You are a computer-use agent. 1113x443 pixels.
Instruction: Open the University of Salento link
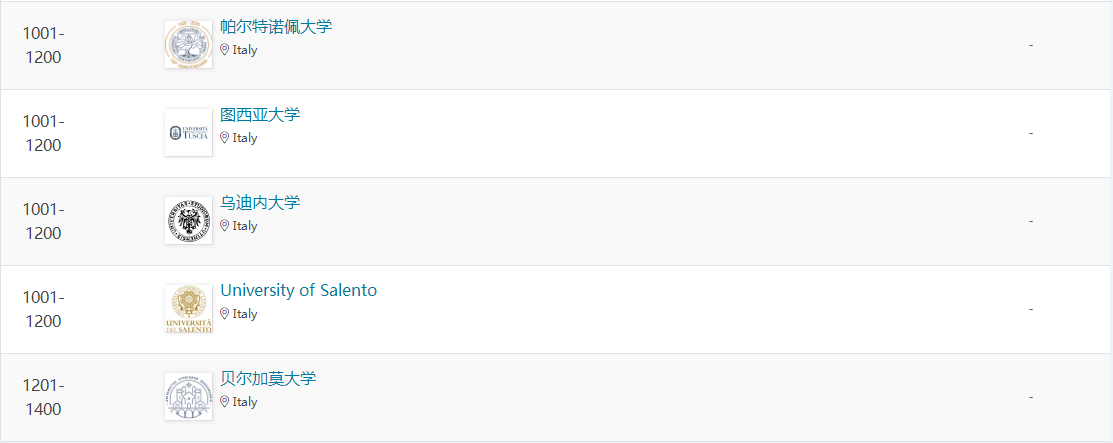coord(298,291)
